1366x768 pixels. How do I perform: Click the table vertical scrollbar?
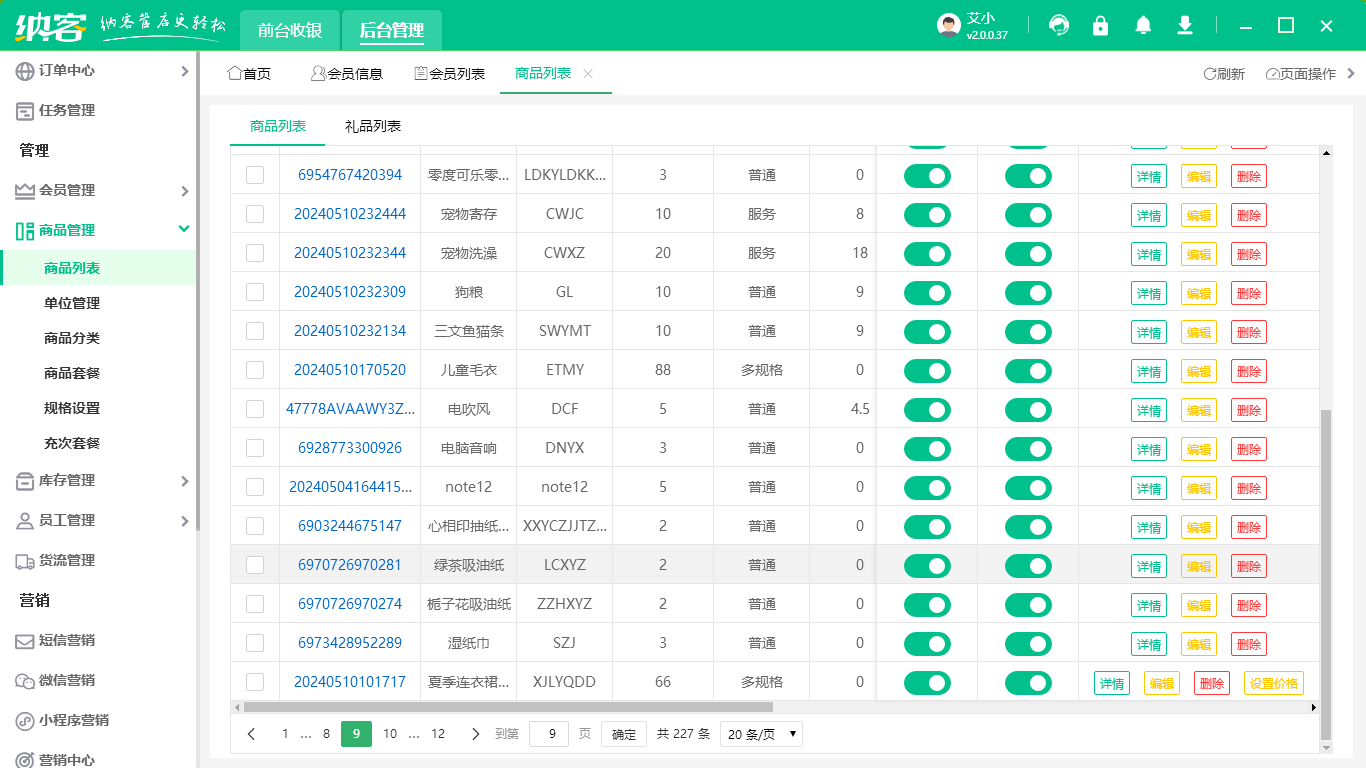[1326, 574]
